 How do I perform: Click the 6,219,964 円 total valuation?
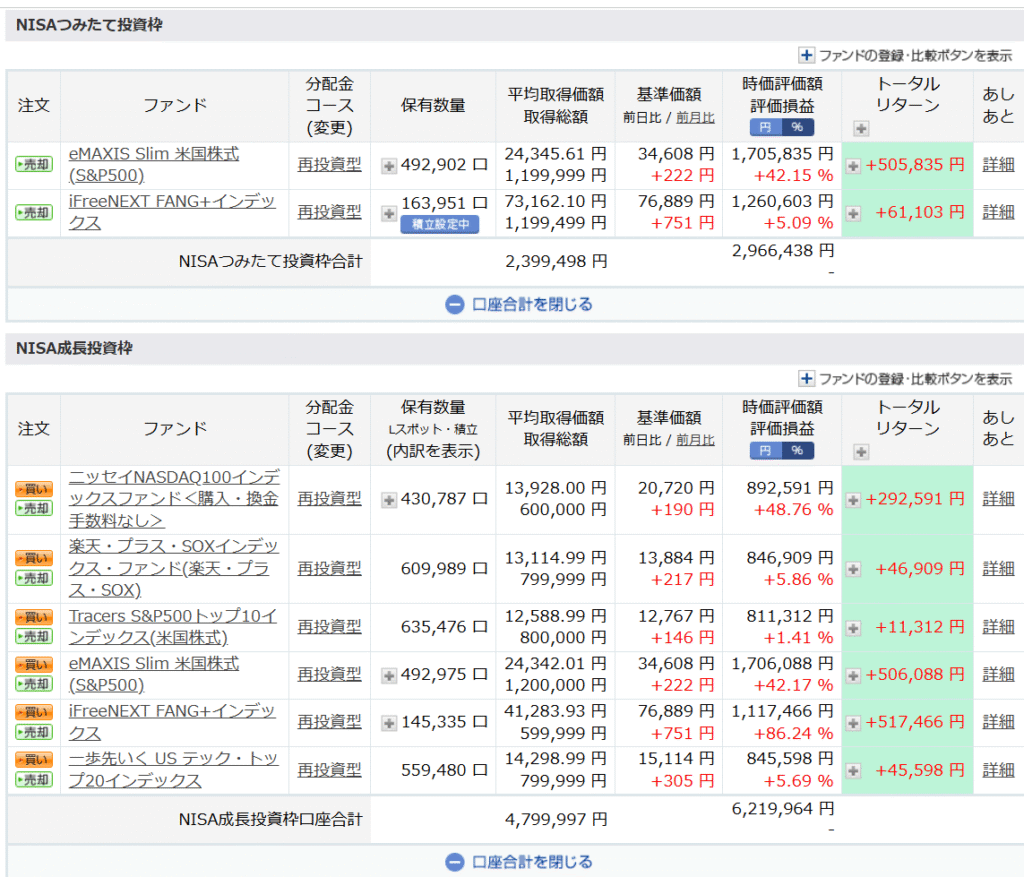click(x=782, y=809)
